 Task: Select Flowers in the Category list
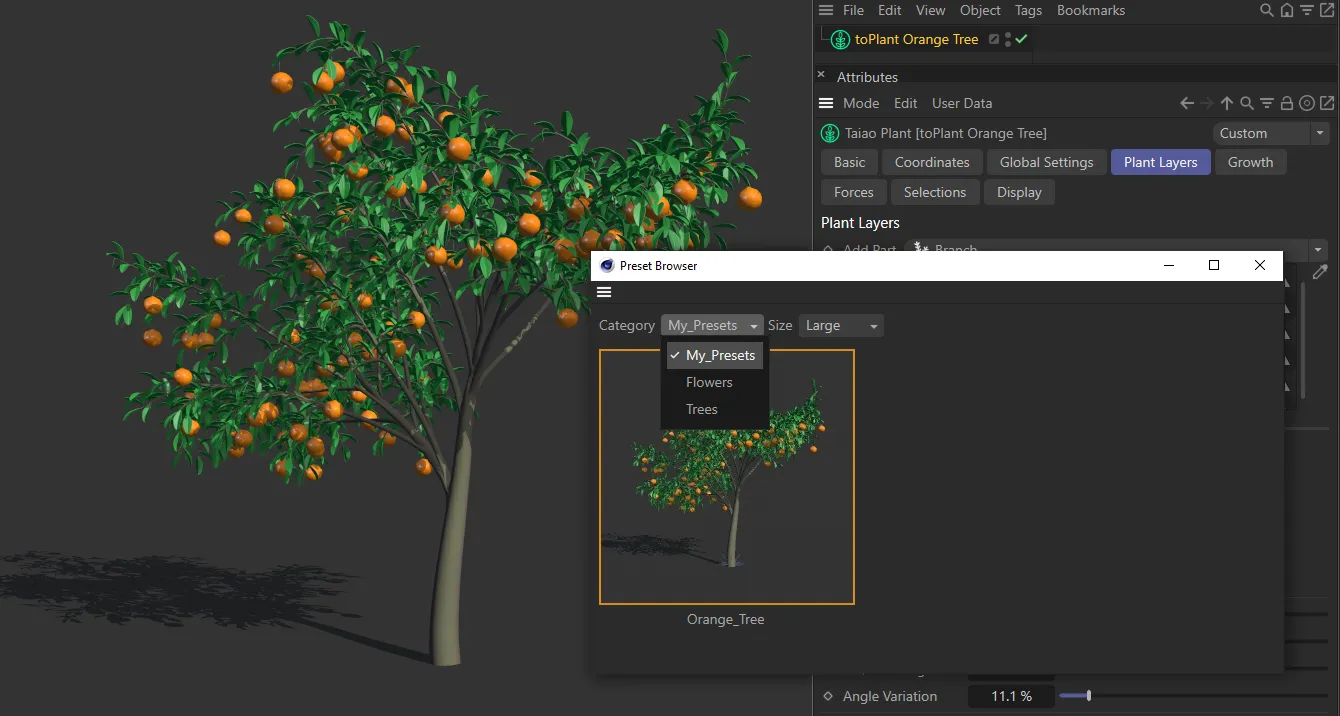pos(709,382)
